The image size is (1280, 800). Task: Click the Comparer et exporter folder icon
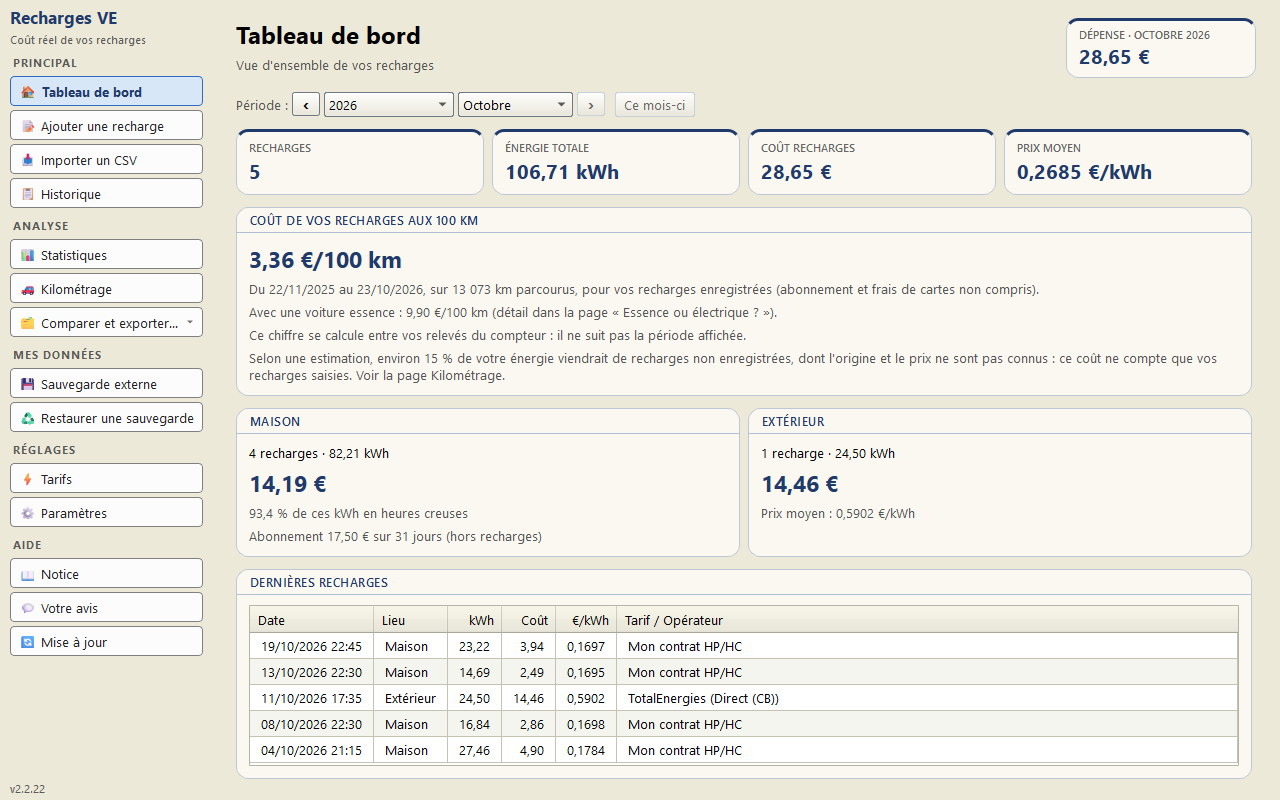[x=28, y=323]
